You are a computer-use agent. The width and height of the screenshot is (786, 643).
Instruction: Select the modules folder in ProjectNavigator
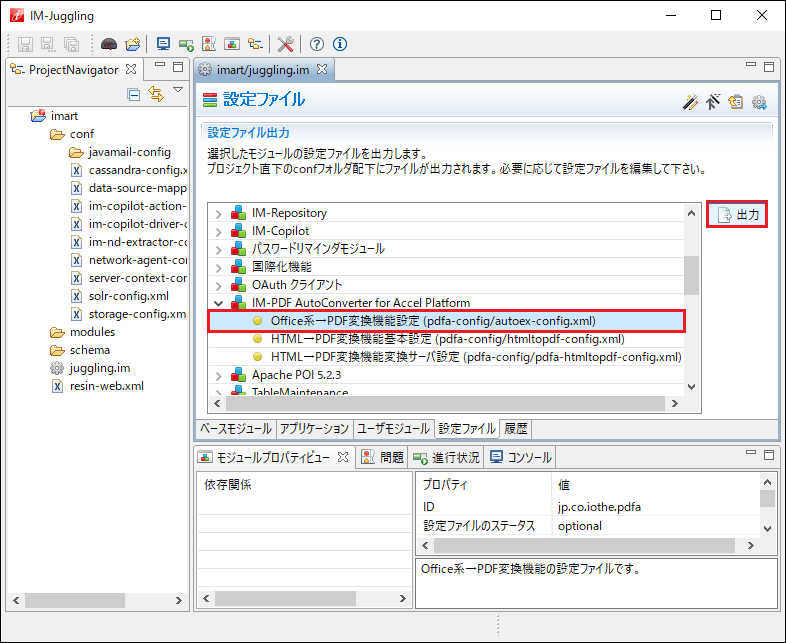click(83, 332)
